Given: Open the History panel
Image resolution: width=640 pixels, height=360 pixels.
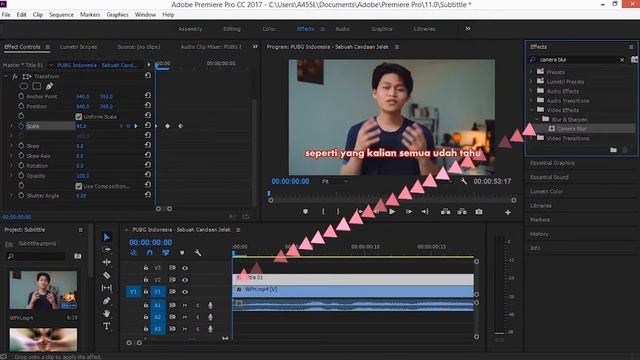Looking at the screenshot, I should [x=539, y=234].
